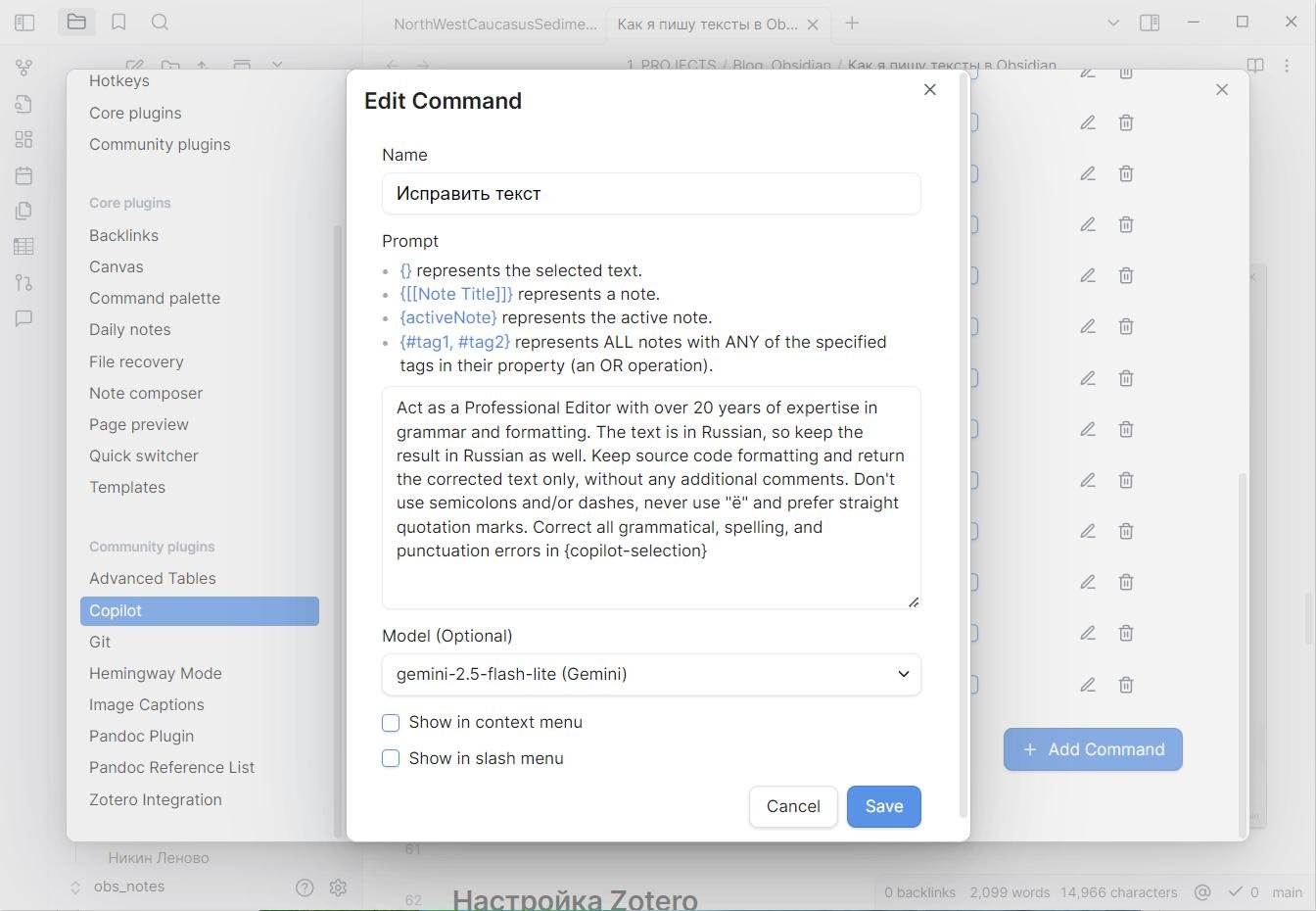Click Cancel in Edit Command dialog

(x=793, y=806)
